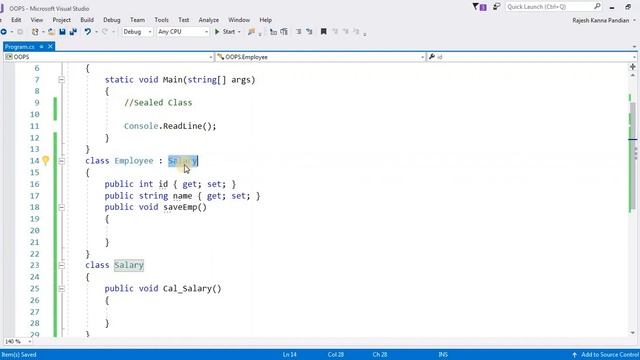Collapse the Cal_Salary method at line 25

tap(61, 289)
